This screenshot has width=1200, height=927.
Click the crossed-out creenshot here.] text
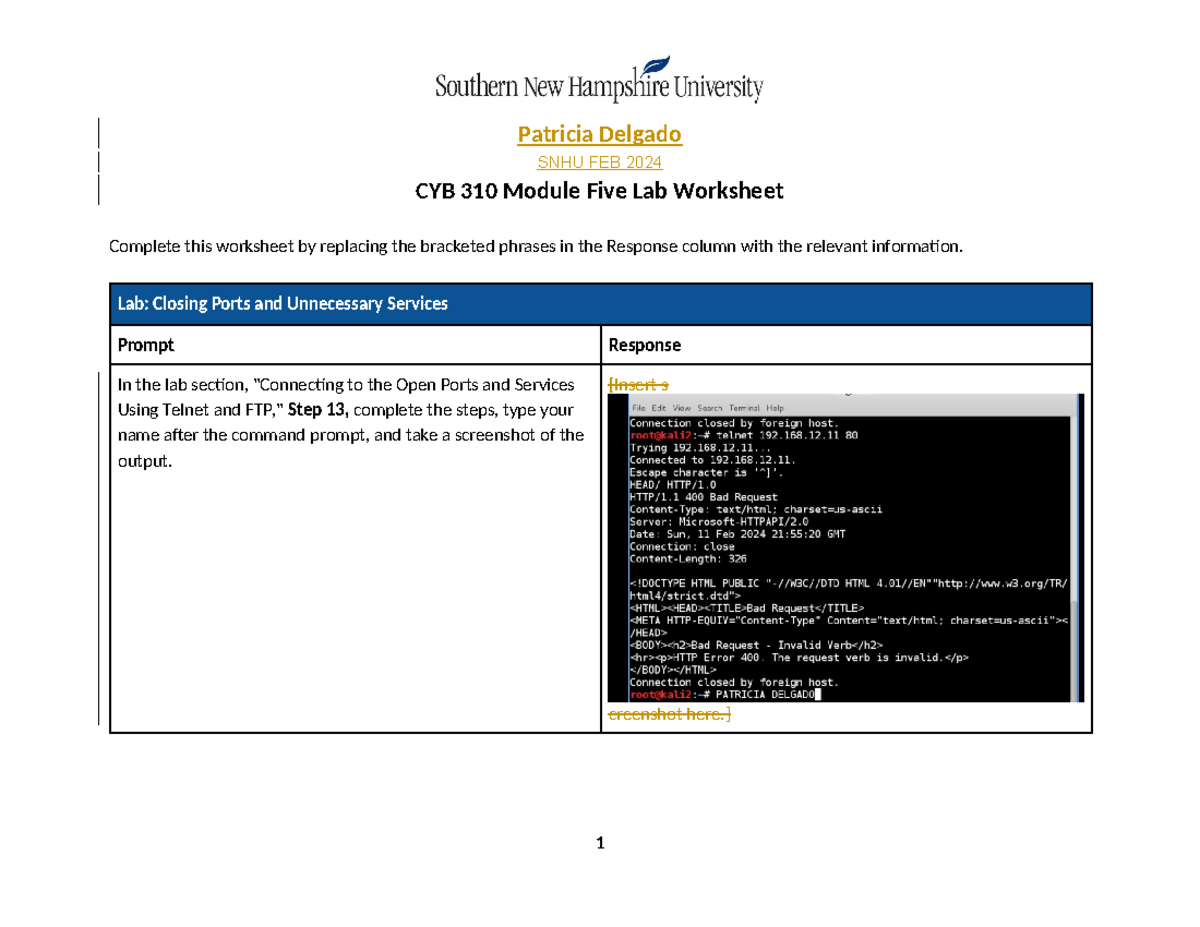pos(667,715)
